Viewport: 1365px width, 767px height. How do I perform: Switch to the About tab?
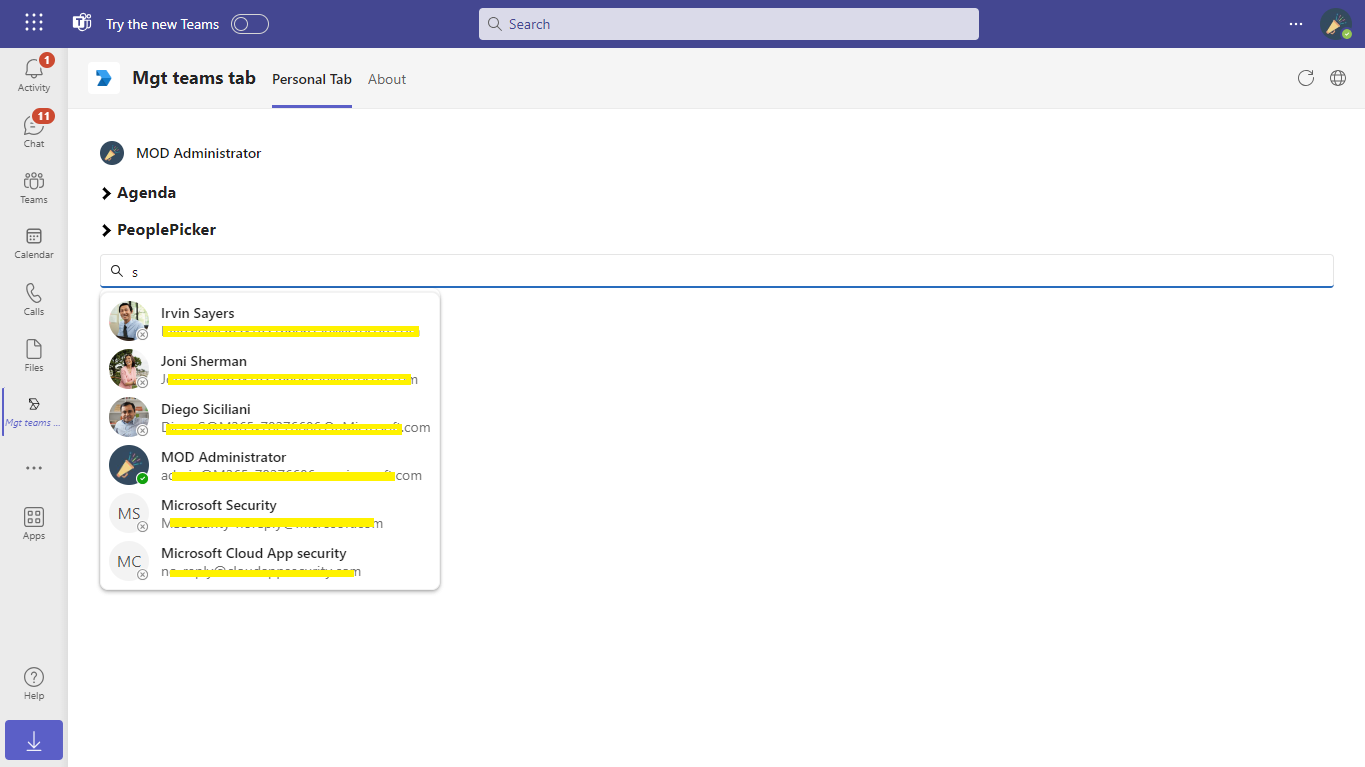(387, 79)
